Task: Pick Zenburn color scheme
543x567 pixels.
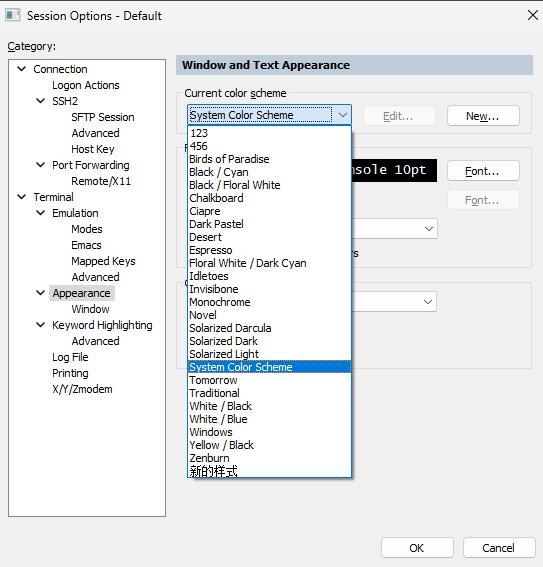Action: click(x=269, y=458)
